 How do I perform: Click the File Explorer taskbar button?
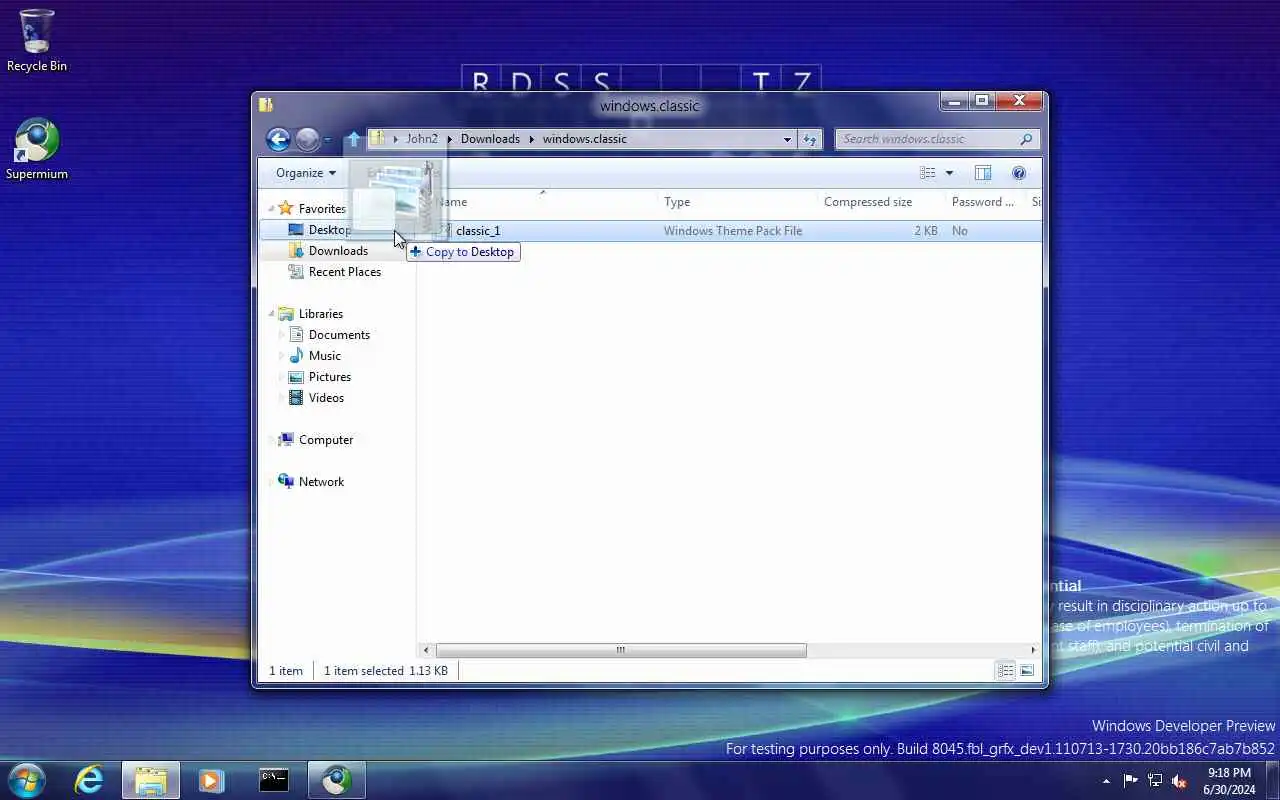click(x=151, y=780)
